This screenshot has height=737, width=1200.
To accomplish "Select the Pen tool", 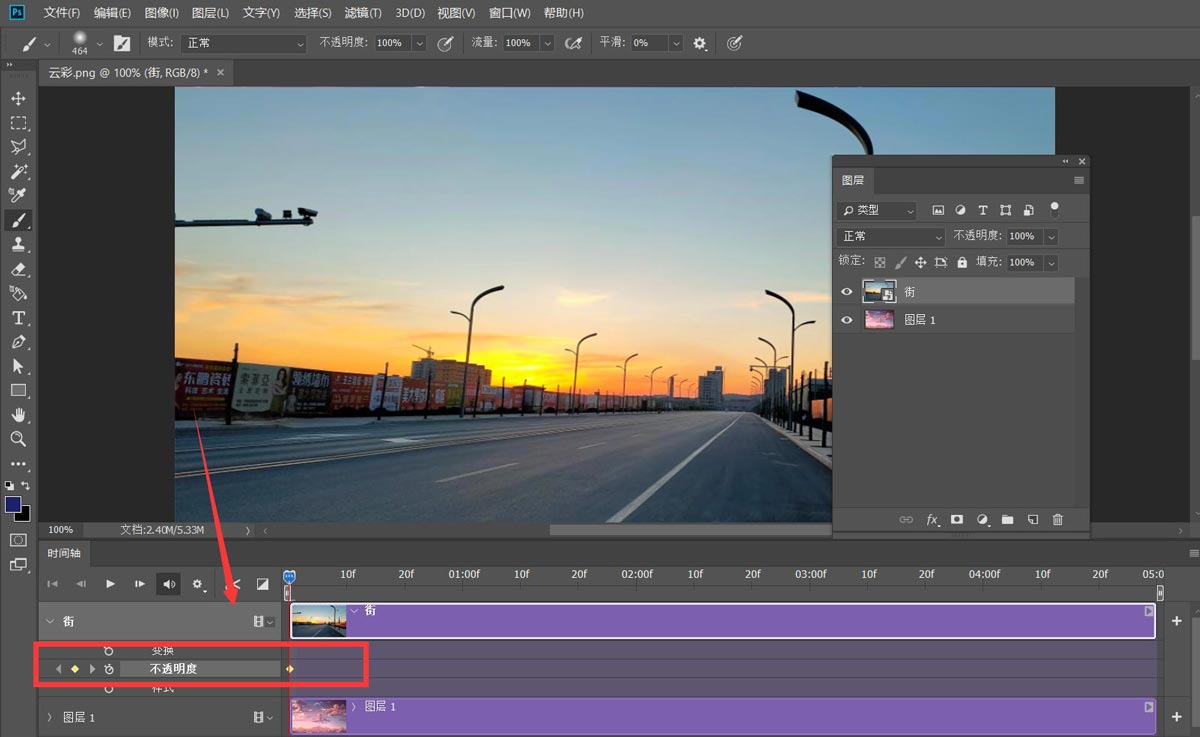I will click(18, 342).
